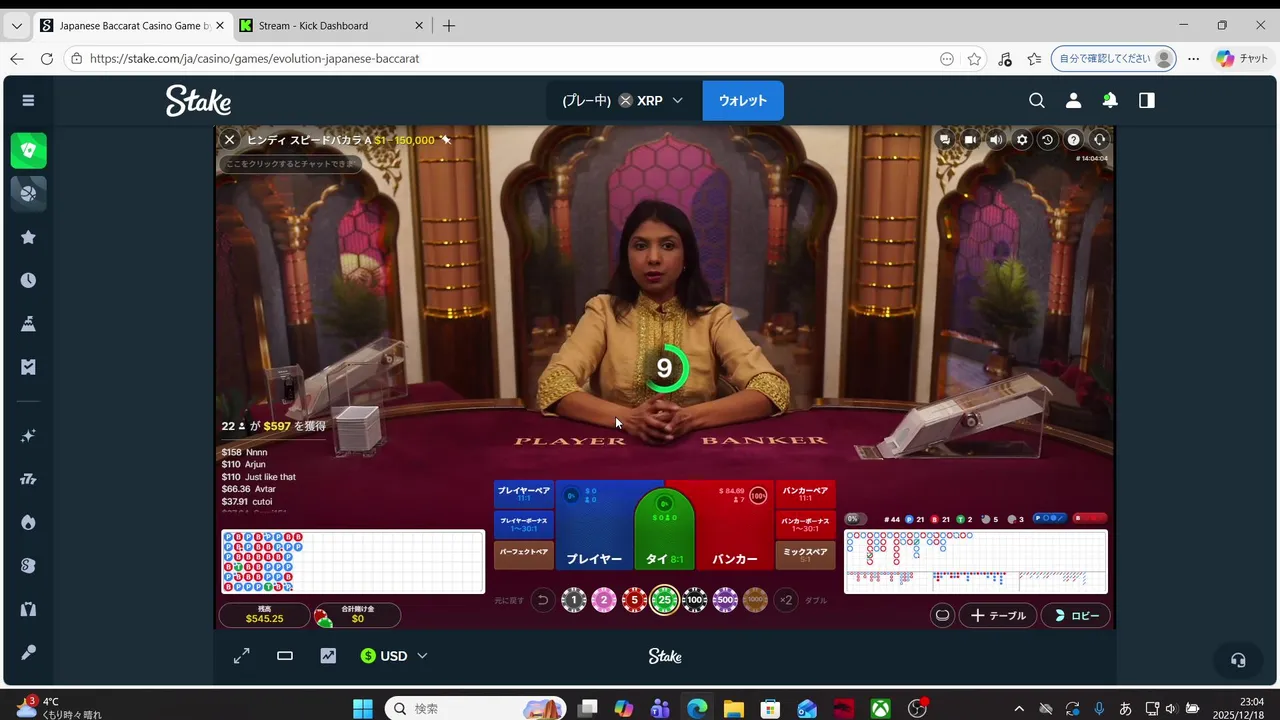
Task: Open the flame hot games sidebar icon
Action: pyautogui.click(x=28, y=523)
